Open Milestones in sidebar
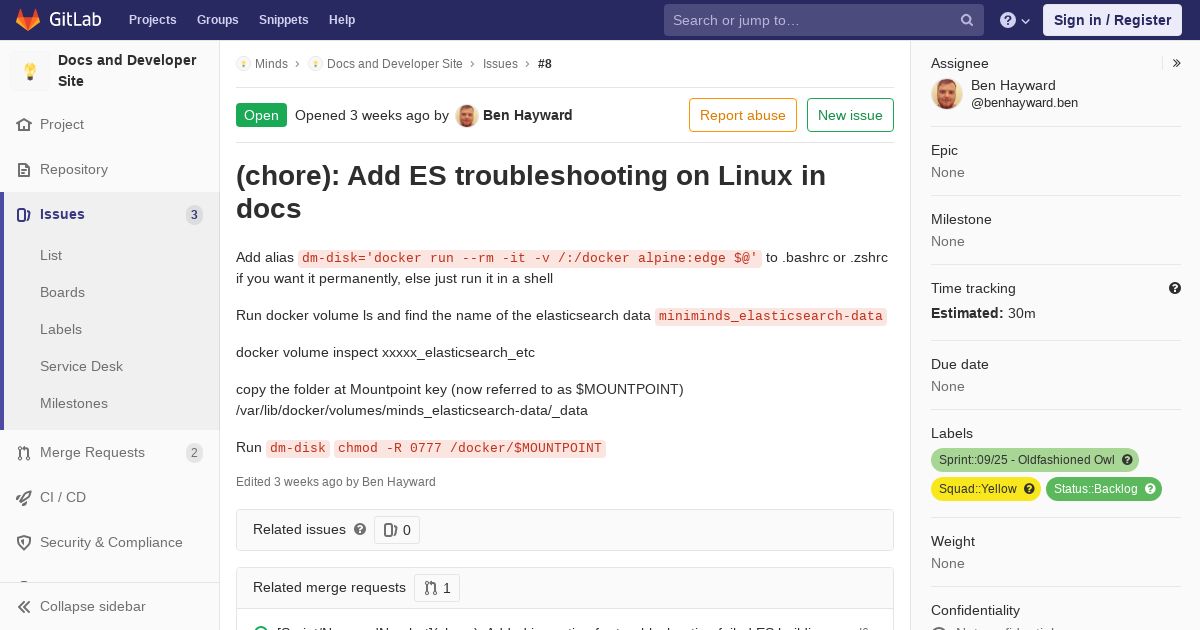Screen dimensions: 1200x630 tap(74, 403)
